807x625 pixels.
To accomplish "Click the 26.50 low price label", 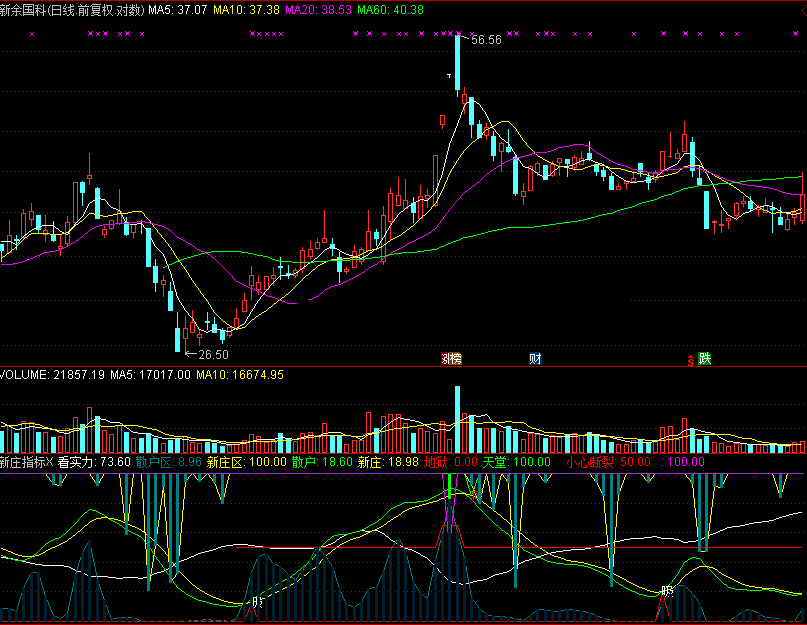I will coord(214,355).
